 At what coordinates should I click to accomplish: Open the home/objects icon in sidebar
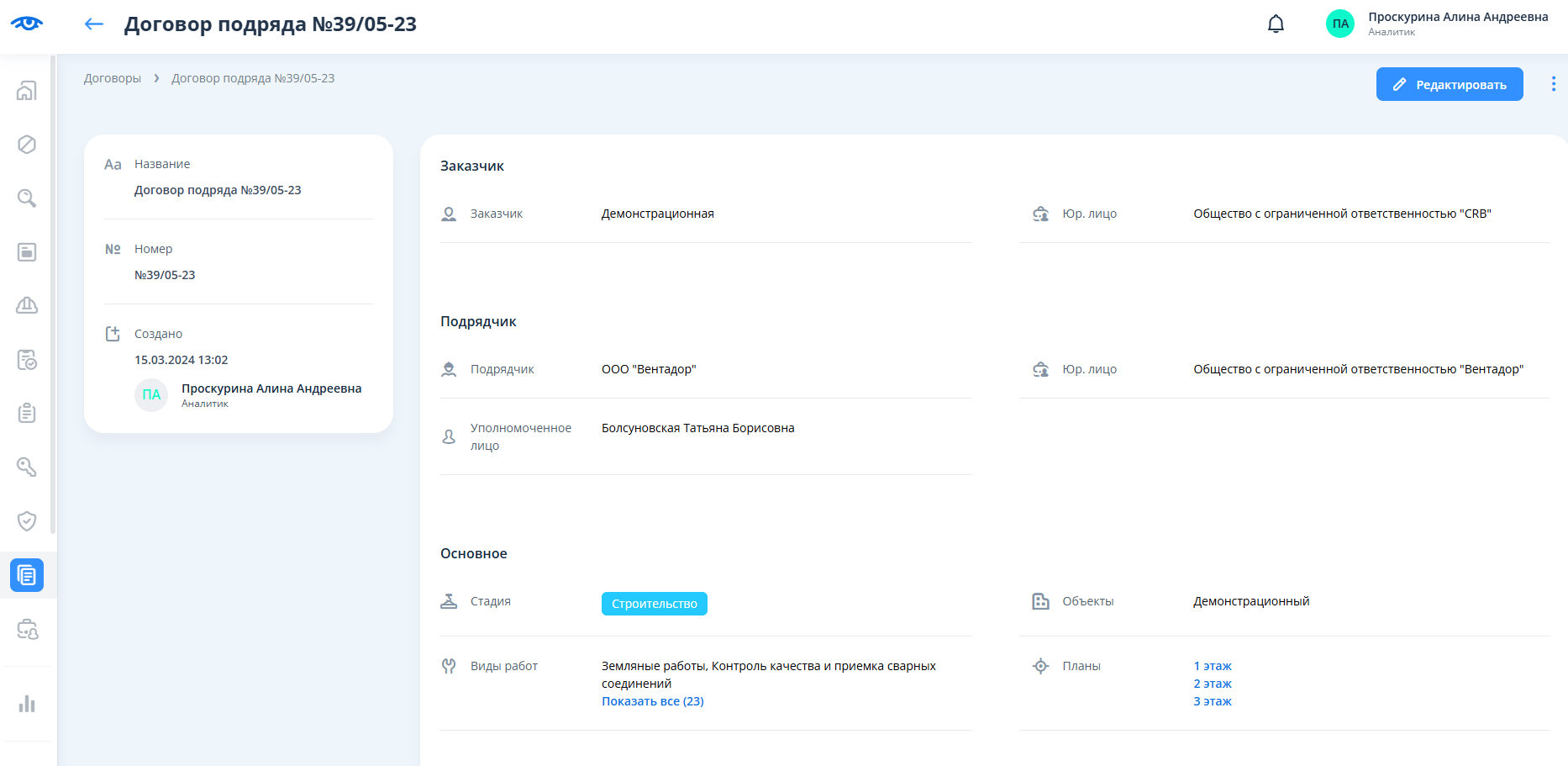[x=27, y=91]
